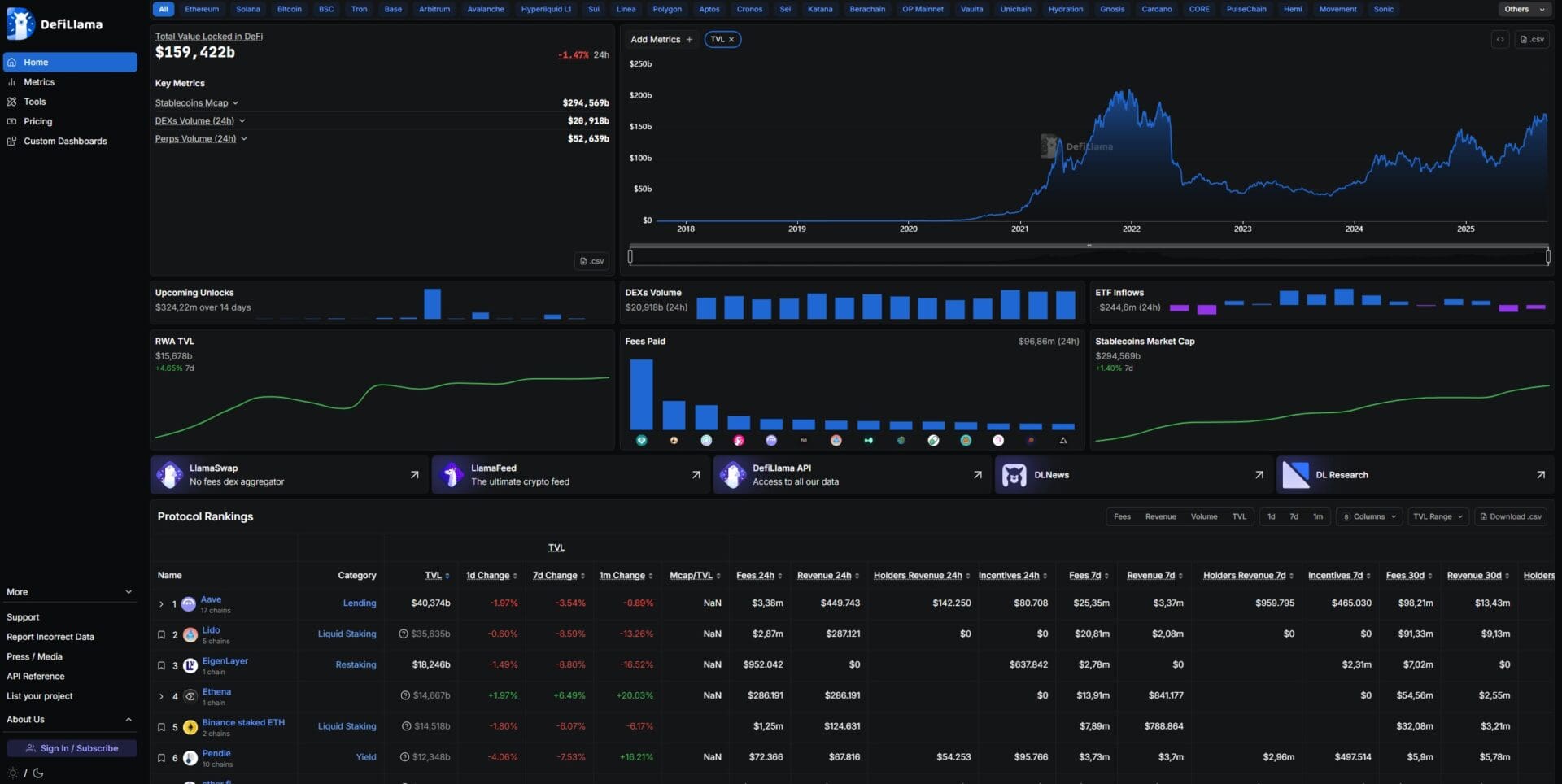The height and width of the screenshot is (784, 1562).
Task: Open the Columns dropdown in Protocol Rankings
Action: (1369, 516)
